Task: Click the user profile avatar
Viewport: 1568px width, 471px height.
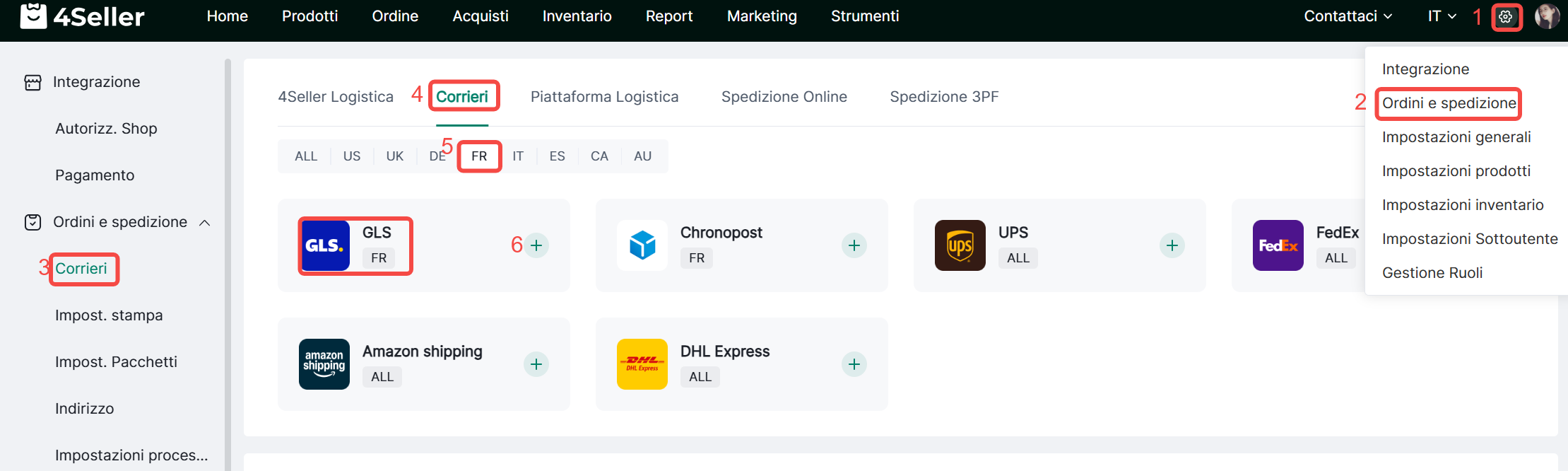Action: (1547, 16)
